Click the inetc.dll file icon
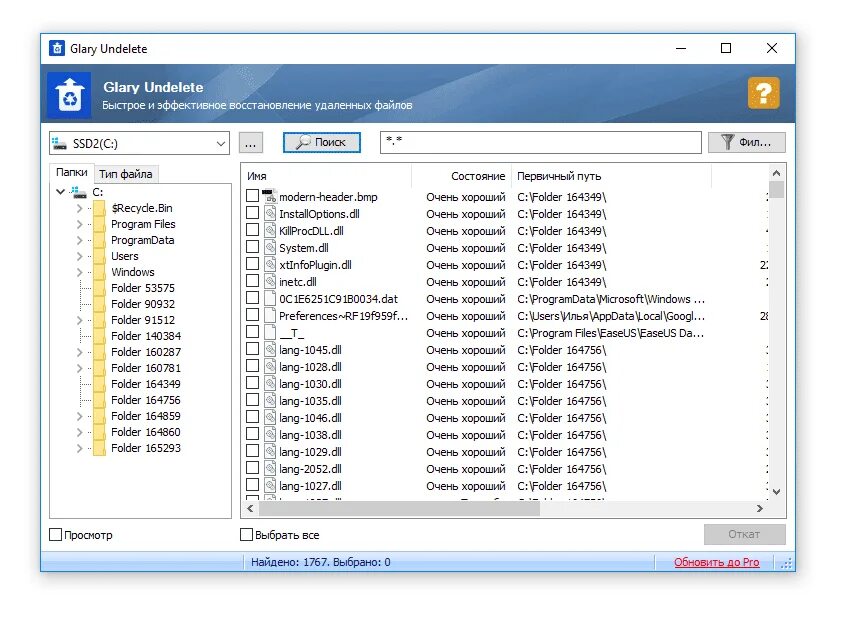The height and width of the screenshot is (626, 842). 270,281
